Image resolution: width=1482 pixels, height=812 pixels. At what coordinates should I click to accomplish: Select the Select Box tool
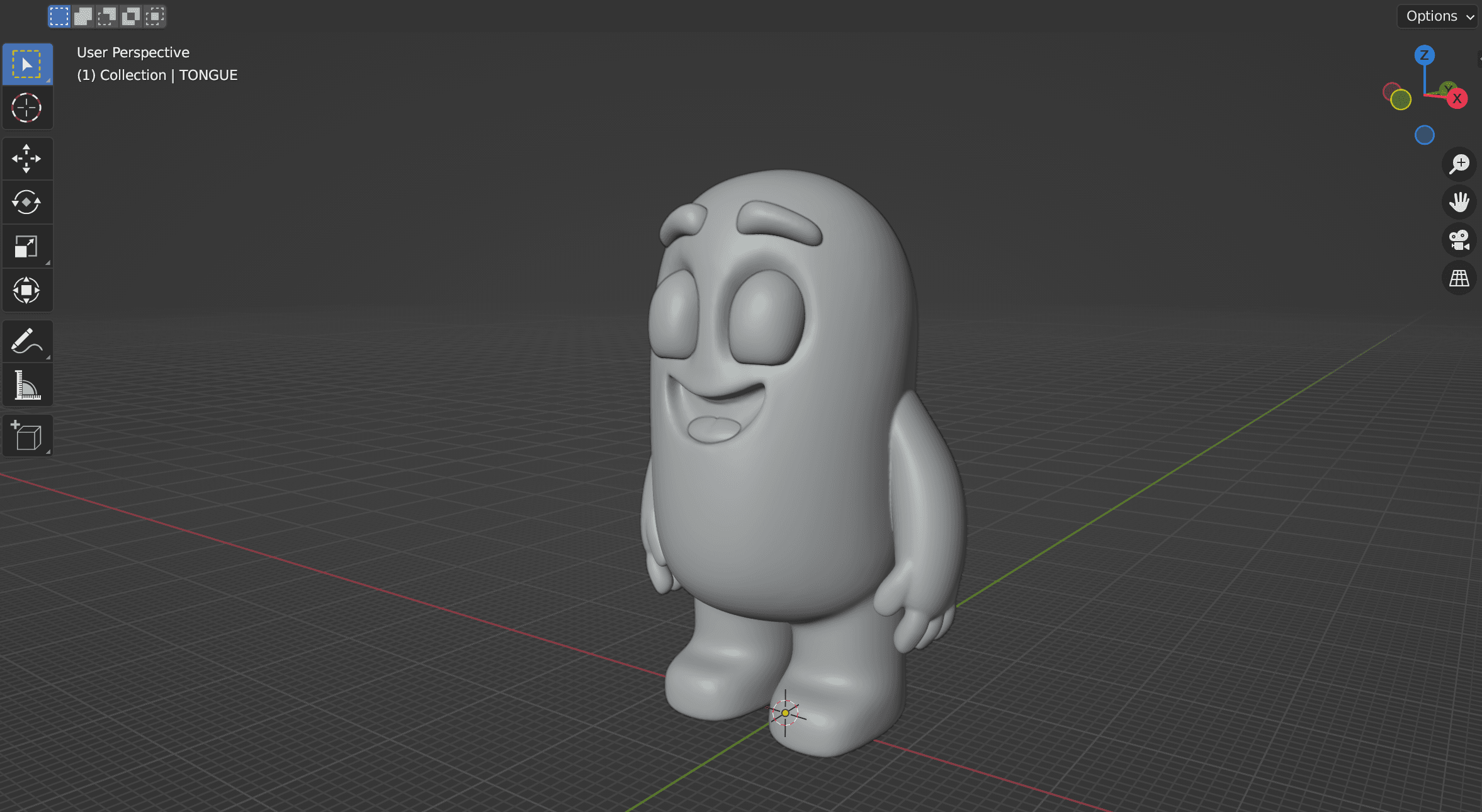pyautogui.click(x=26, y=64)
